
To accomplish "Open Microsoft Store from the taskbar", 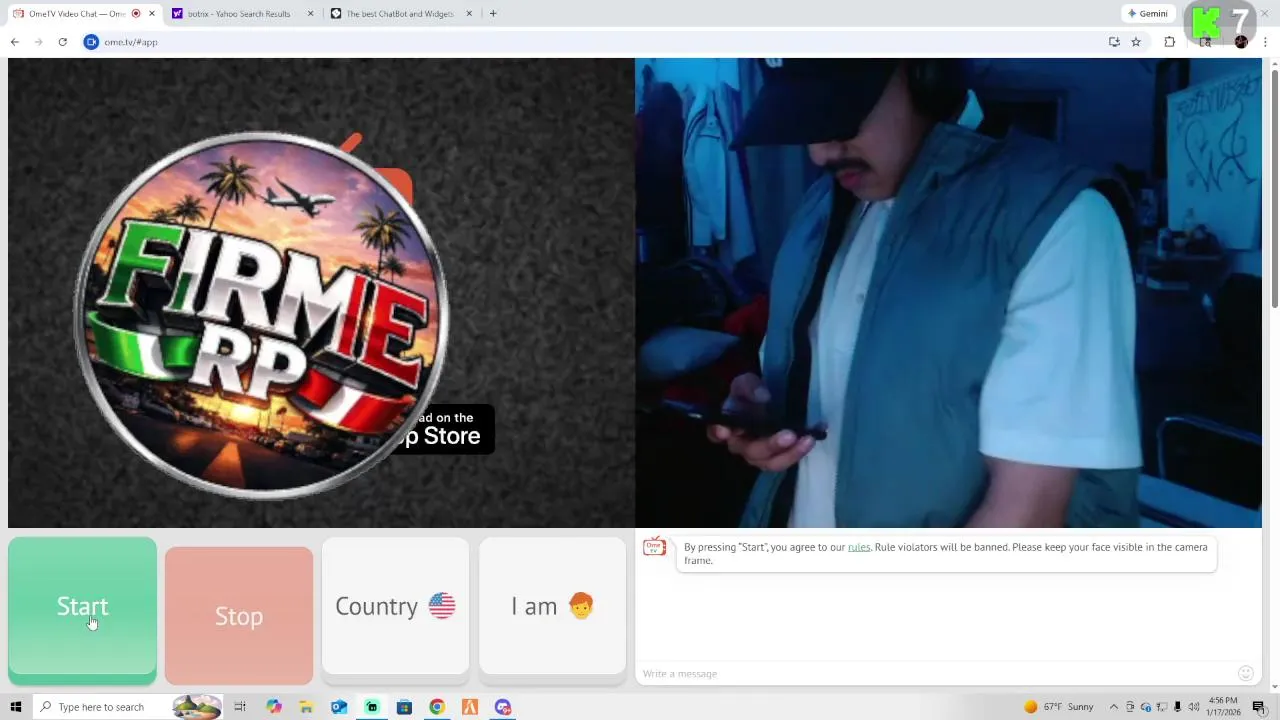I will [x=404, y=707].
